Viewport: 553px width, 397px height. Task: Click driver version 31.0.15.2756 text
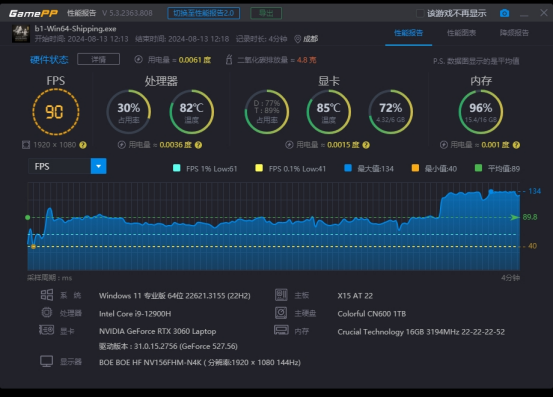coord(168,346)
